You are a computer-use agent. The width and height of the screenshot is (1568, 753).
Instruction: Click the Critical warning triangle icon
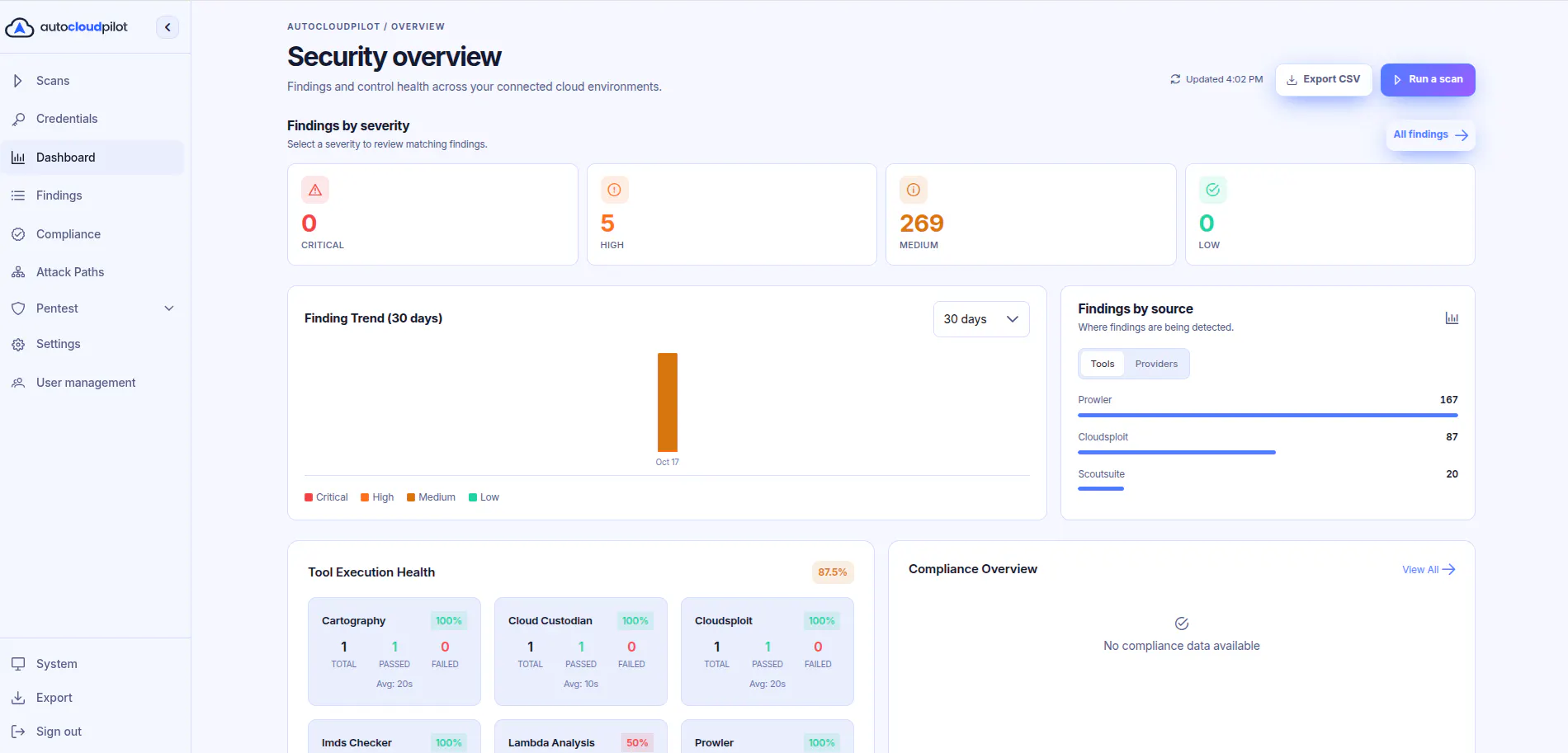click(x=315, y=190)
